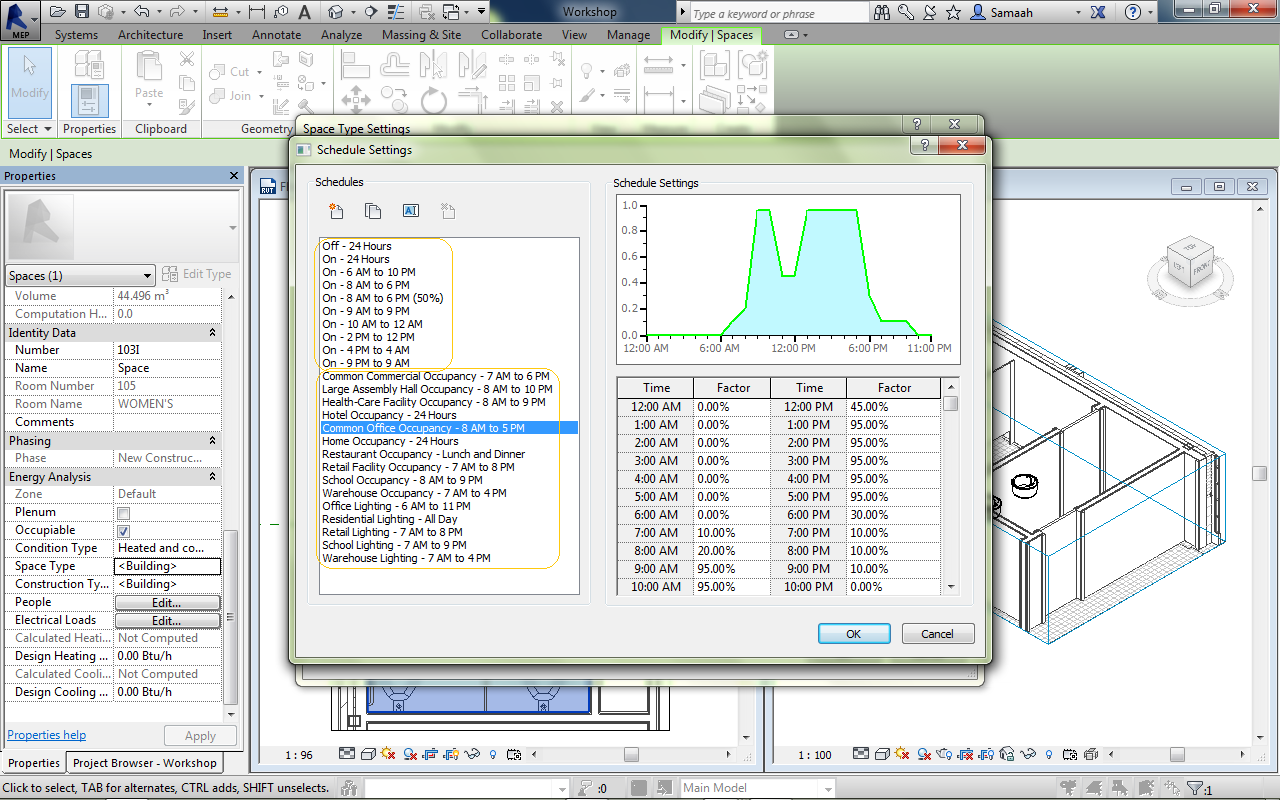Viewport: 1280px width, 800px height.
Task: Click the binoculars search icon
Action: point(882,13)
